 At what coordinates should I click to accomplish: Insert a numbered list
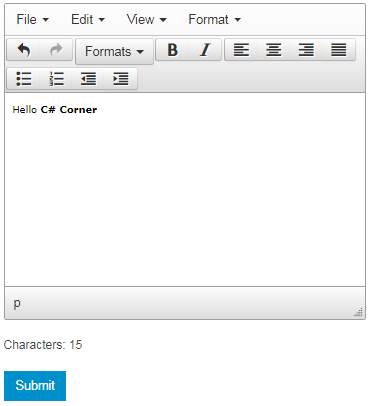[x=56, y=79]
